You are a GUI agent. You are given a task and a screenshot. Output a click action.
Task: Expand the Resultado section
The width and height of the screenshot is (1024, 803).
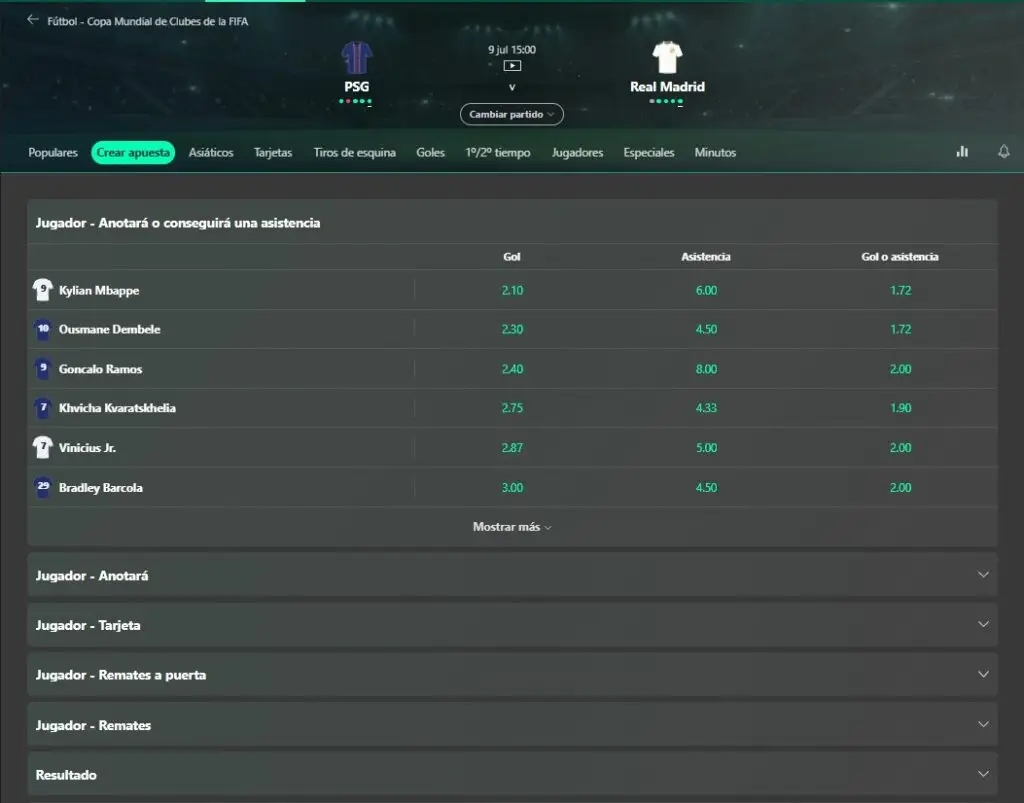pyautogui.click(x=512, y=775)
